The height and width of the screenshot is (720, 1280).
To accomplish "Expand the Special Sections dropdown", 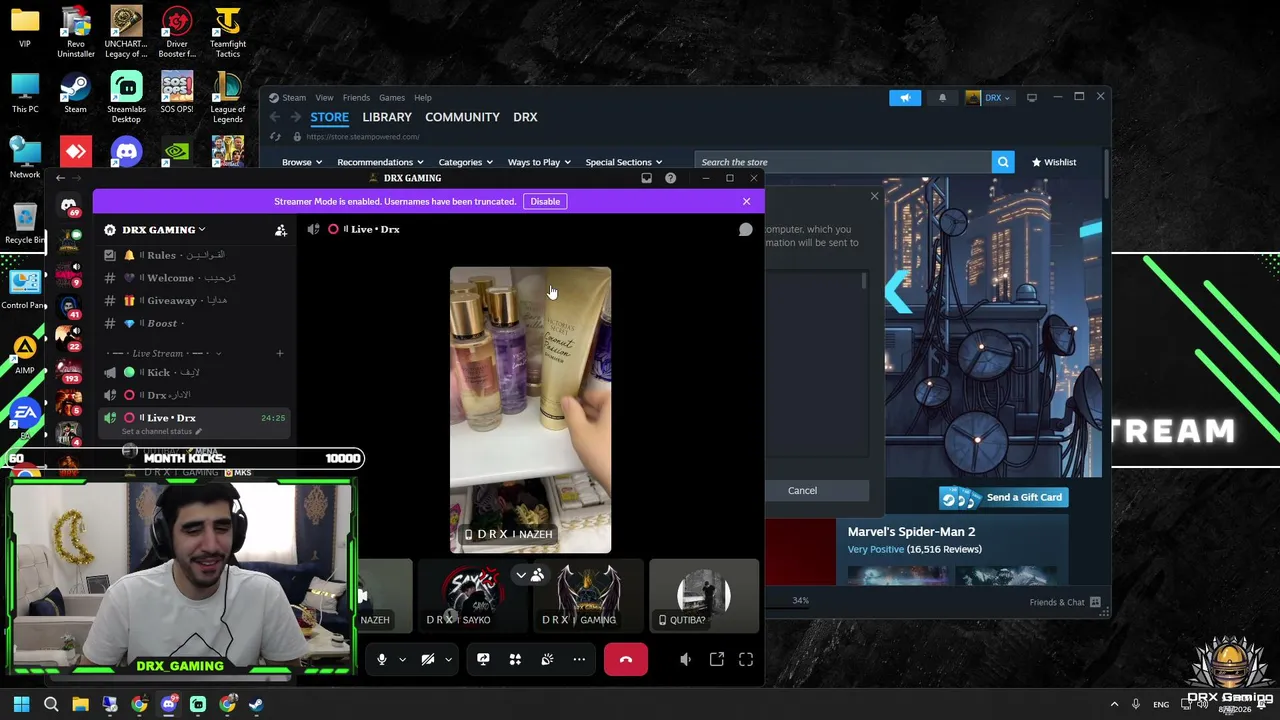I will [x=624, y=162].
